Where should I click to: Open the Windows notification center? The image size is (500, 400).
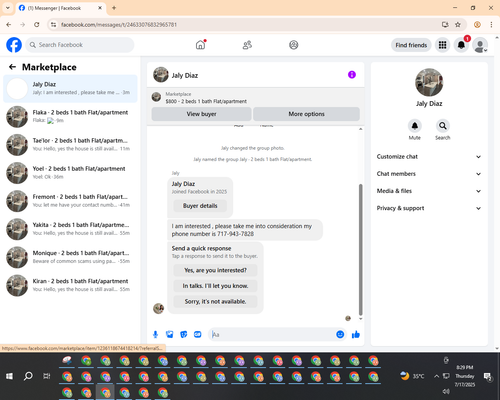click(x=488, y=377)
